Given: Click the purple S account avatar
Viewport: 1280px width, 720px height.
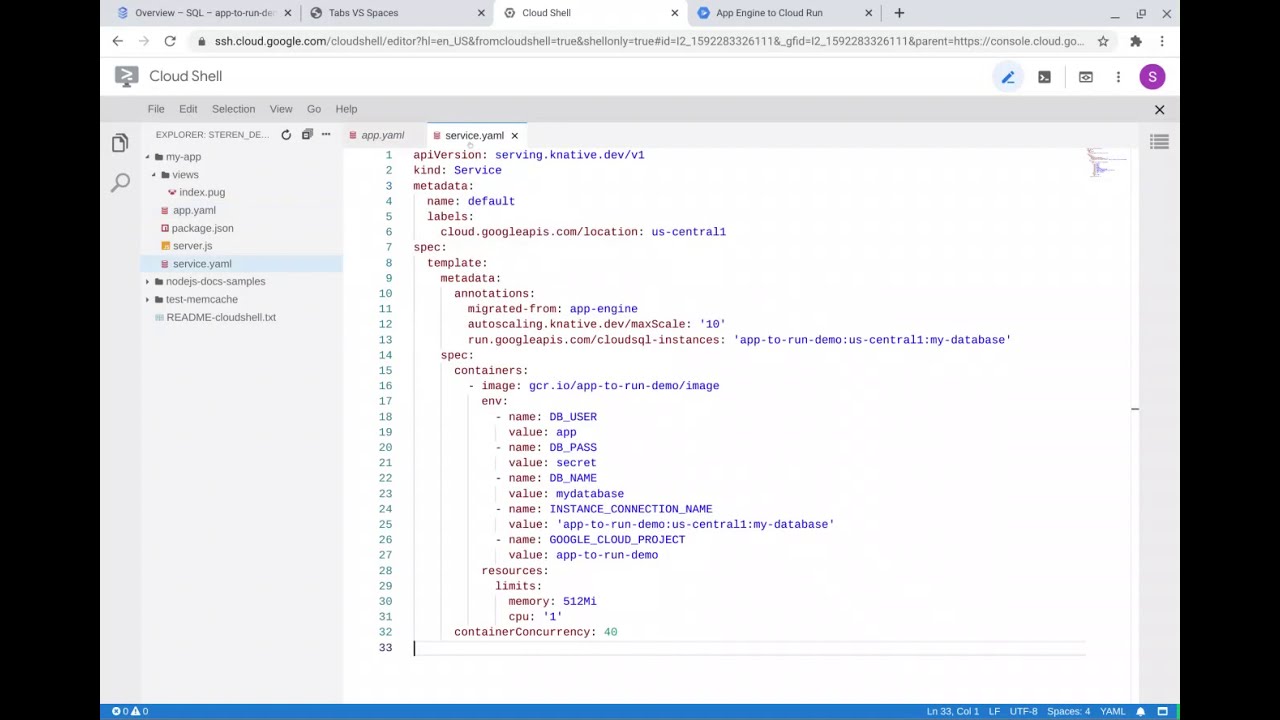Looking at the screenshot, I should [x=1152, y=77].
